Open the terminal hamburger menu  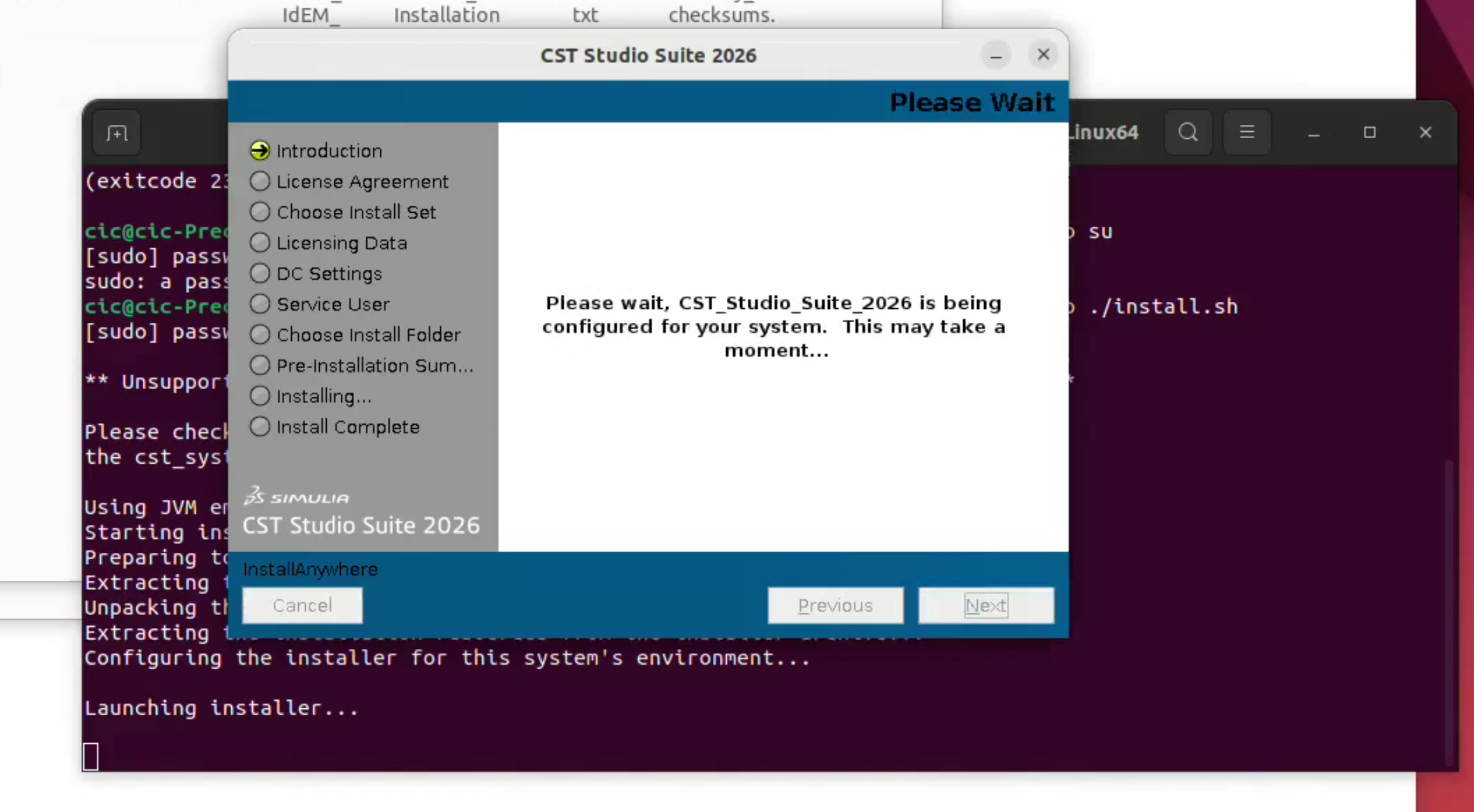(1247, 132)
